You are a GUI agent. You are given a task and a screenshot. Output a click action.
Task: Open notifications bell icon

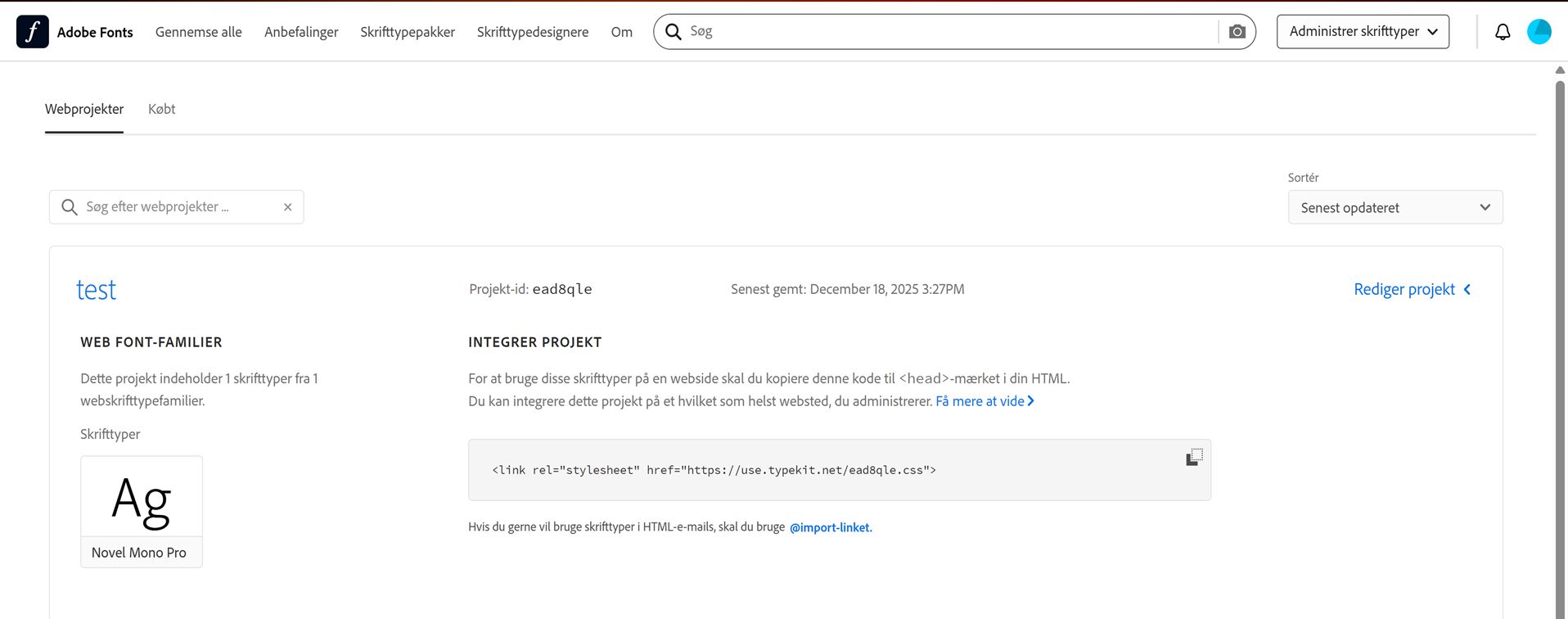1503,32
